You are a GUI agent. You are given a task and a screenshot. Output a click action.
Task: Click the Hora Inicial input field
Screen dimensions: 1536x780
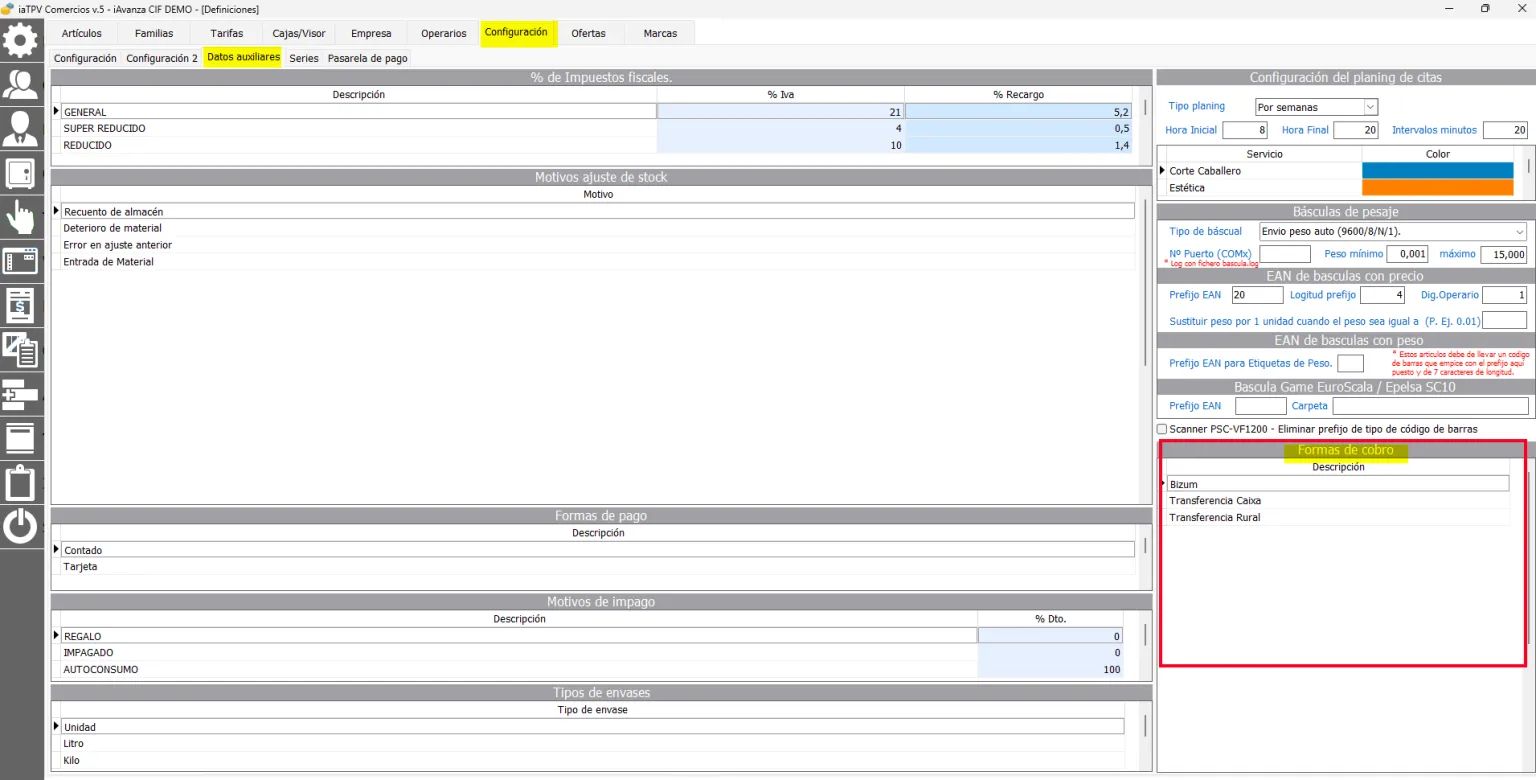click(1245, 130)
